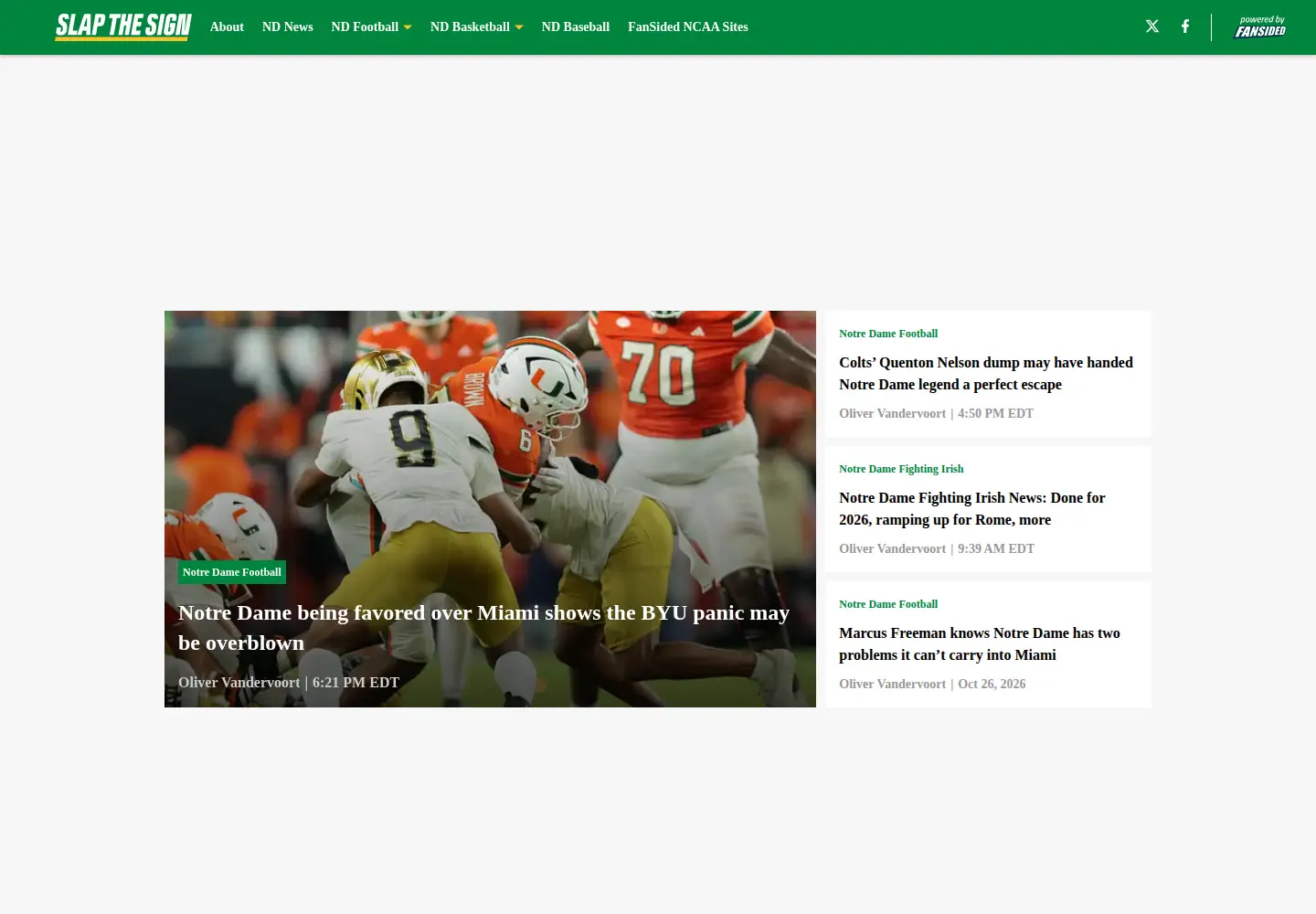The image size is (1316, 914).
Task: Open the About menu item
Action: click(227, 27)
